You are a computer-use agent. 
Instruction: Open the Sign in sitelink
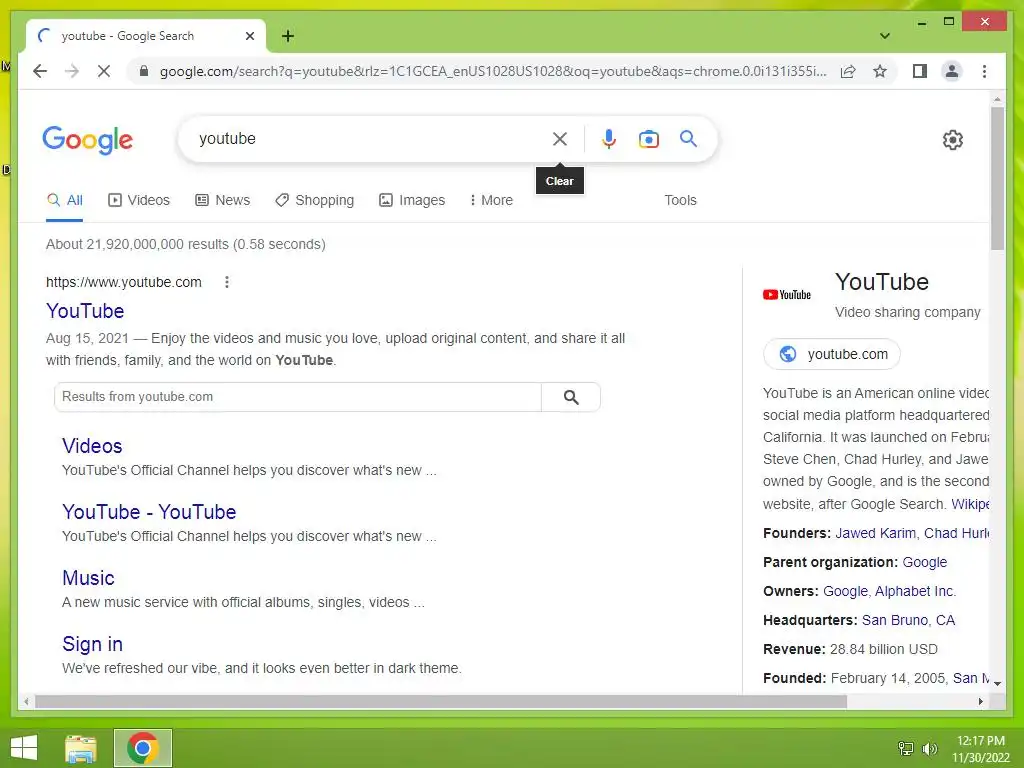pyautogui.click(x=92, y=644)
